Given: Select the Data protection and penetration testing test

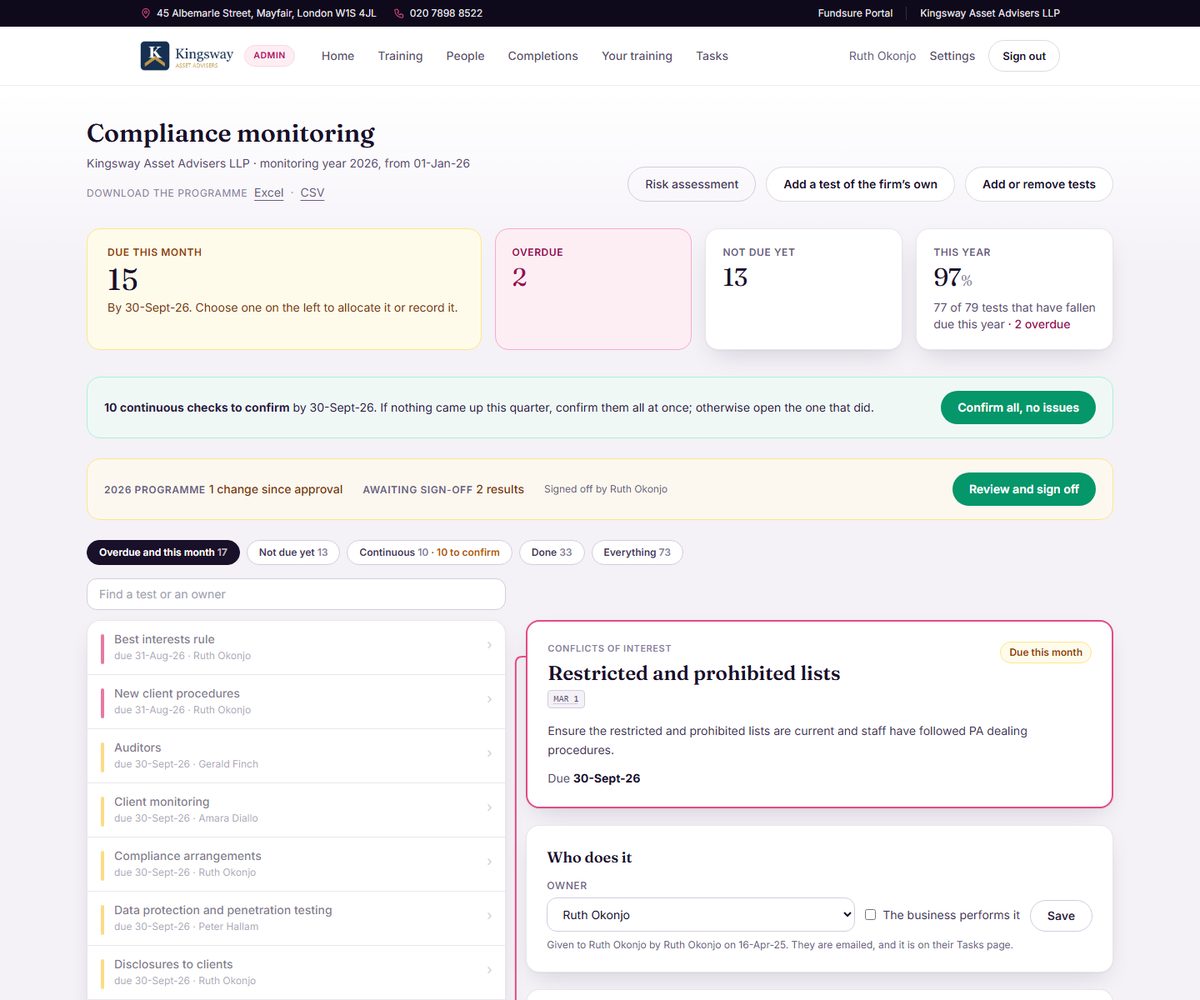Looking at the screenshot, I should click(296, 917).
